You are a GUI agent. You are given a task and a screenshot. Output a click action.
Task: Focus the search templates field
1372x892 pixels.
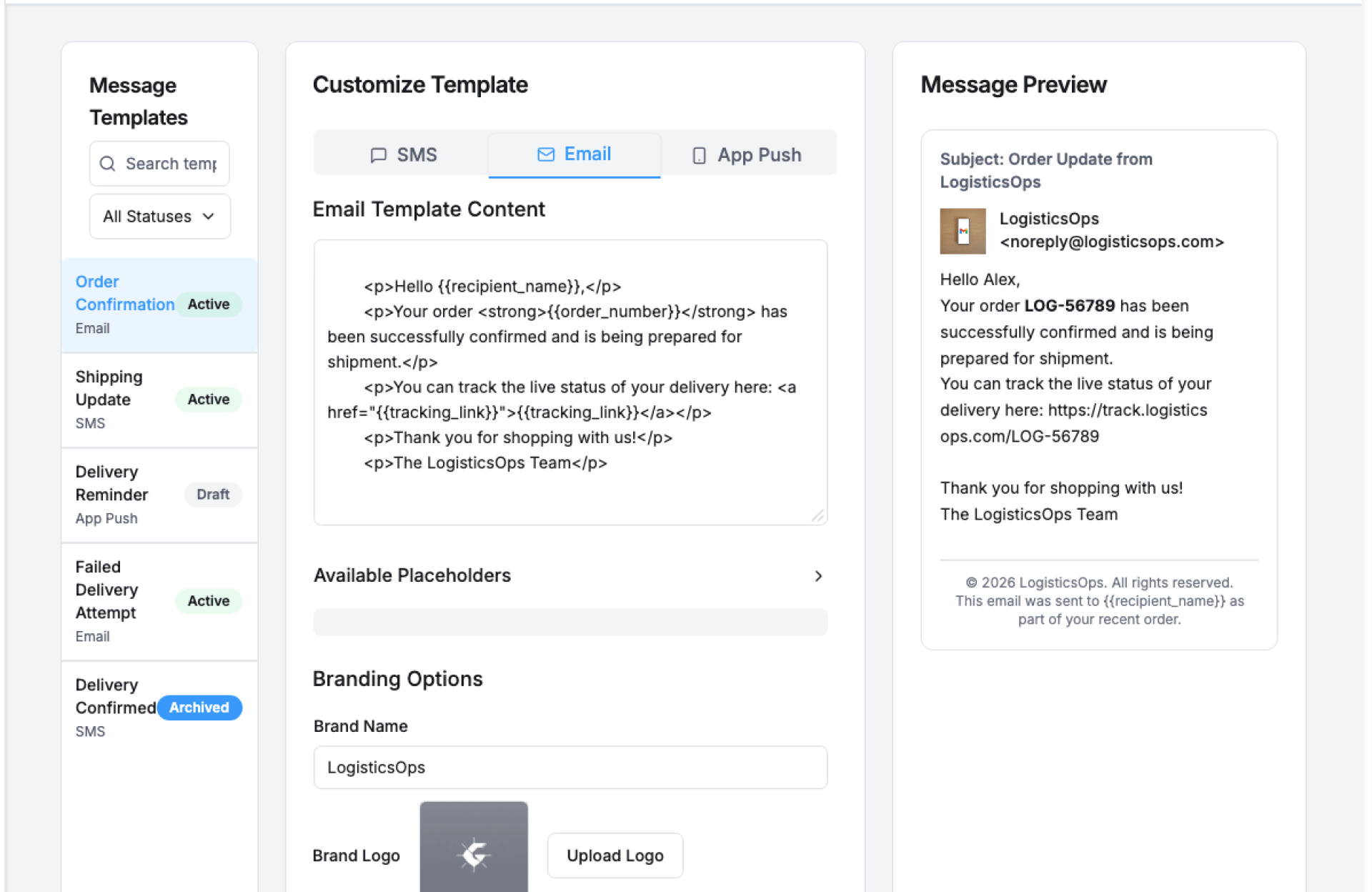point(171,164)
